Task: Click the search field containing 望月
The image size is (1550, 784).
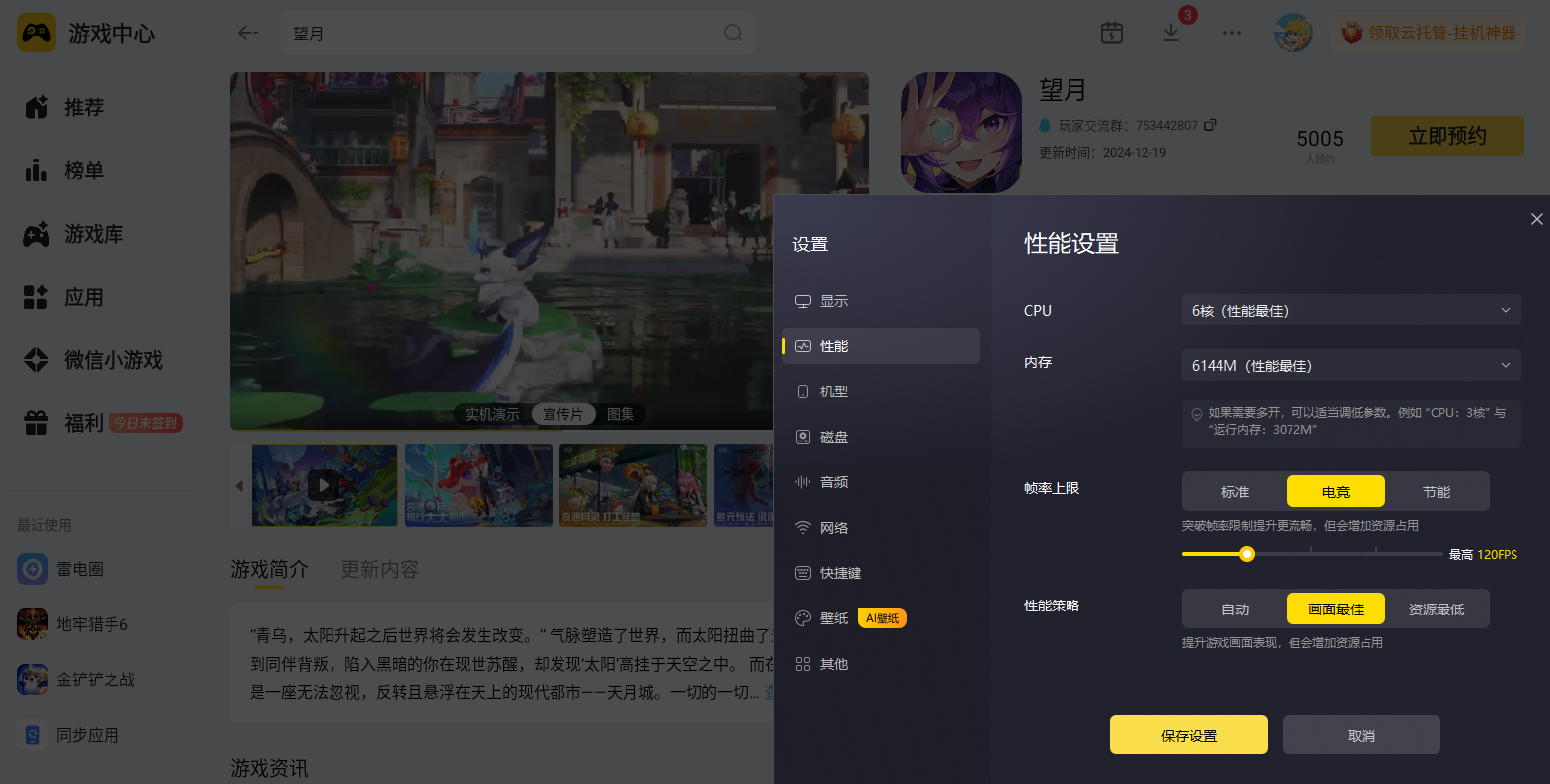Action: [518, 33]
